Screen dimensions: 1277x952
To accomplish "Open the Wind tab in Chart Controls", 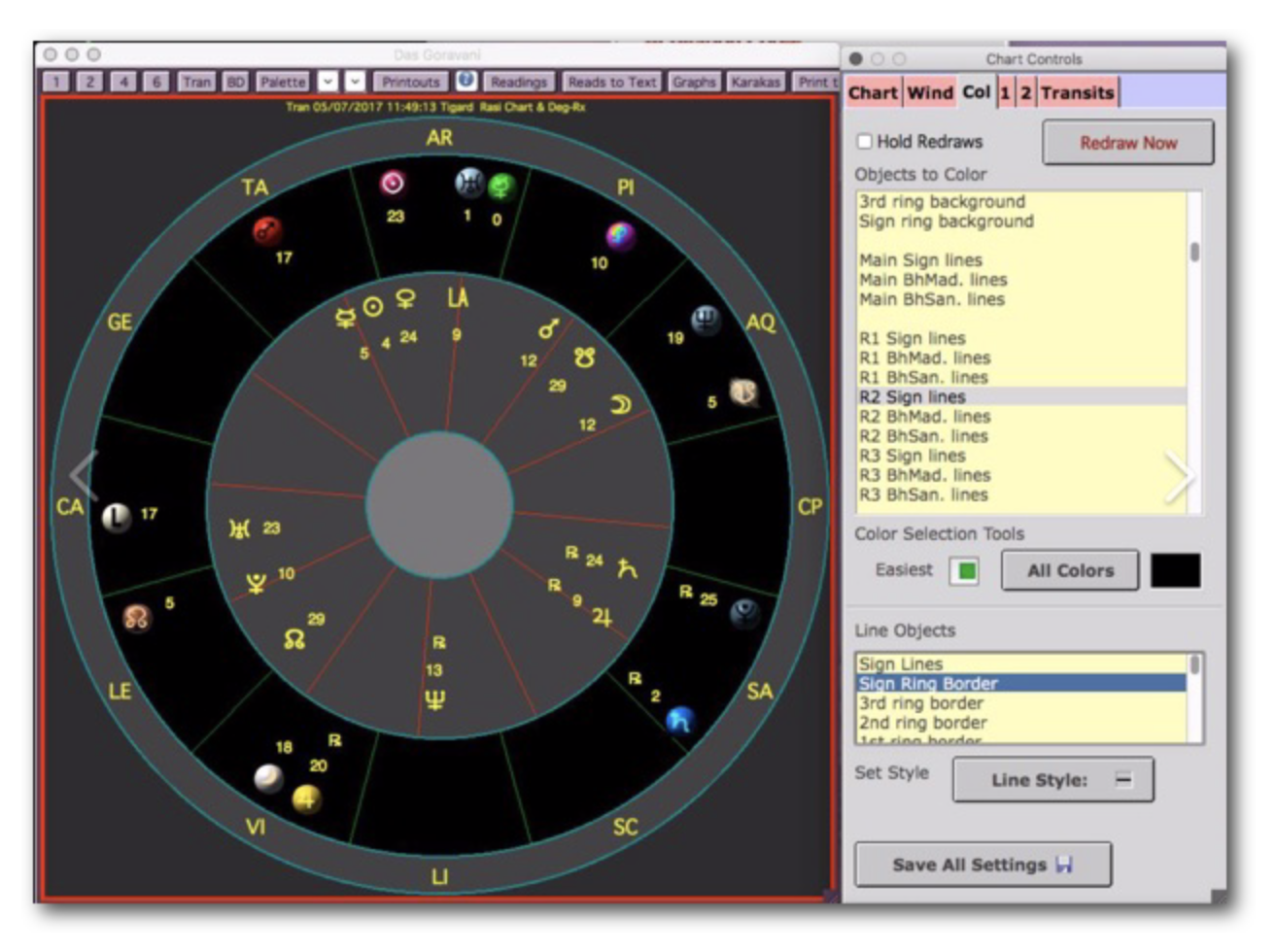I will 930,93.
